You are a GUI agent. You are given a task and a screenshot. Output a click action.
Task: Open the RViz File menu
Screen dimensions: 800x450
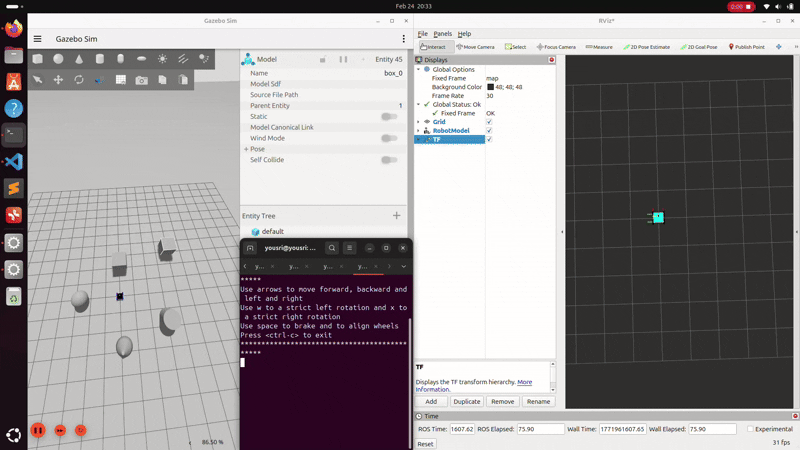[422, 34]
